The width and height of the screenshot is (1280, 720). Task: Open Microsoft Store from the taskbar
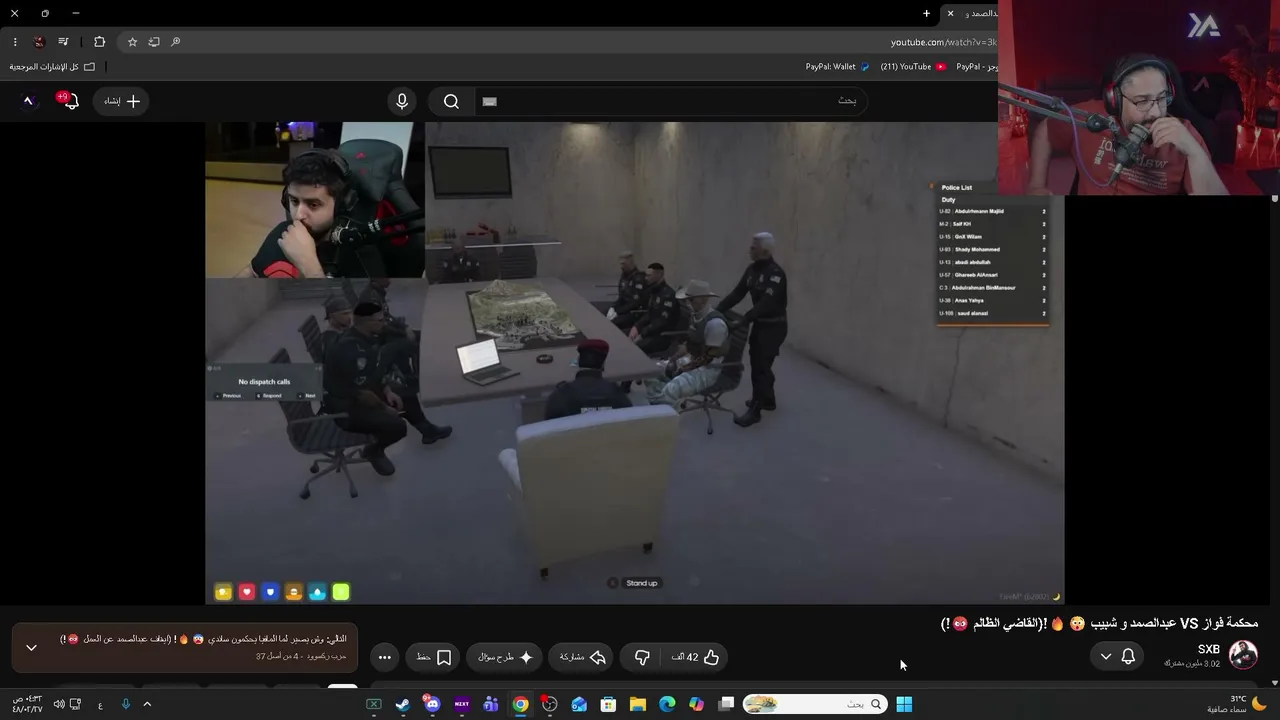point(608,704)
